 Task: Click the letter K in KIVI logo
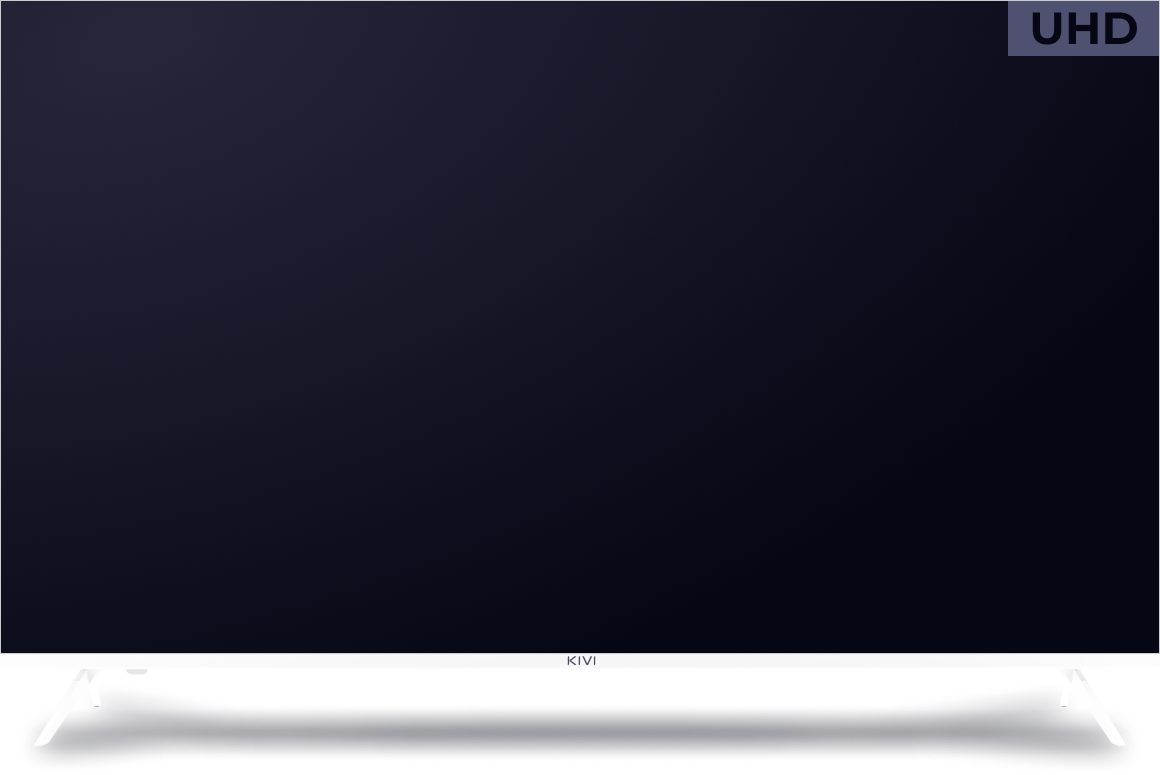pyautogui.click(x=570, y=661)
